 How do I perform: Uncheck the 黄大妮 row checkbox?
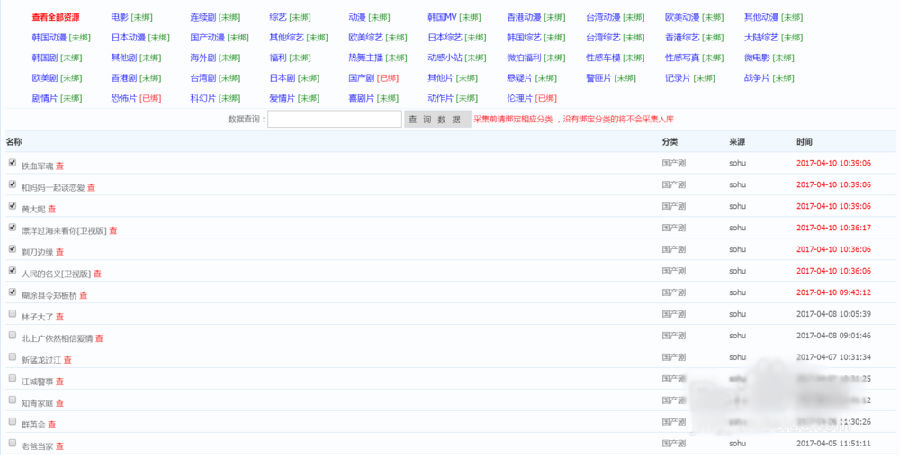pos(12,206)
